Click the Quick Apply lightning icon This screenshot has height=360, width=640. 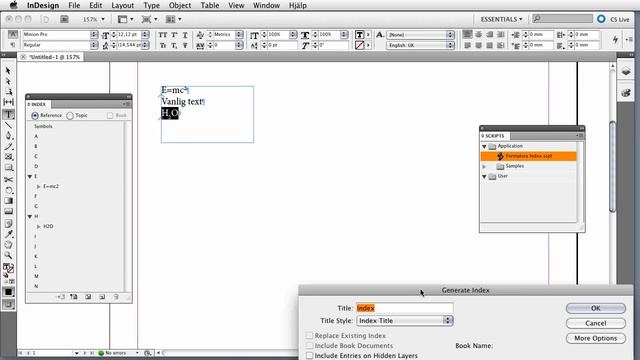pyautogui.click(x=616, y=39)
